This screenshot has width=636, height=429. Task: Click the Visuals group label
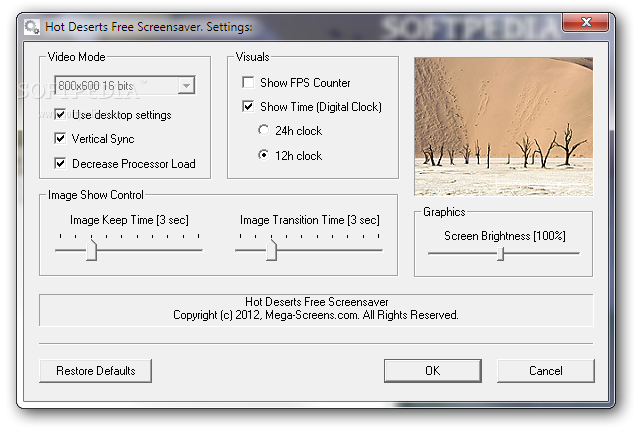tap(252, 57)
